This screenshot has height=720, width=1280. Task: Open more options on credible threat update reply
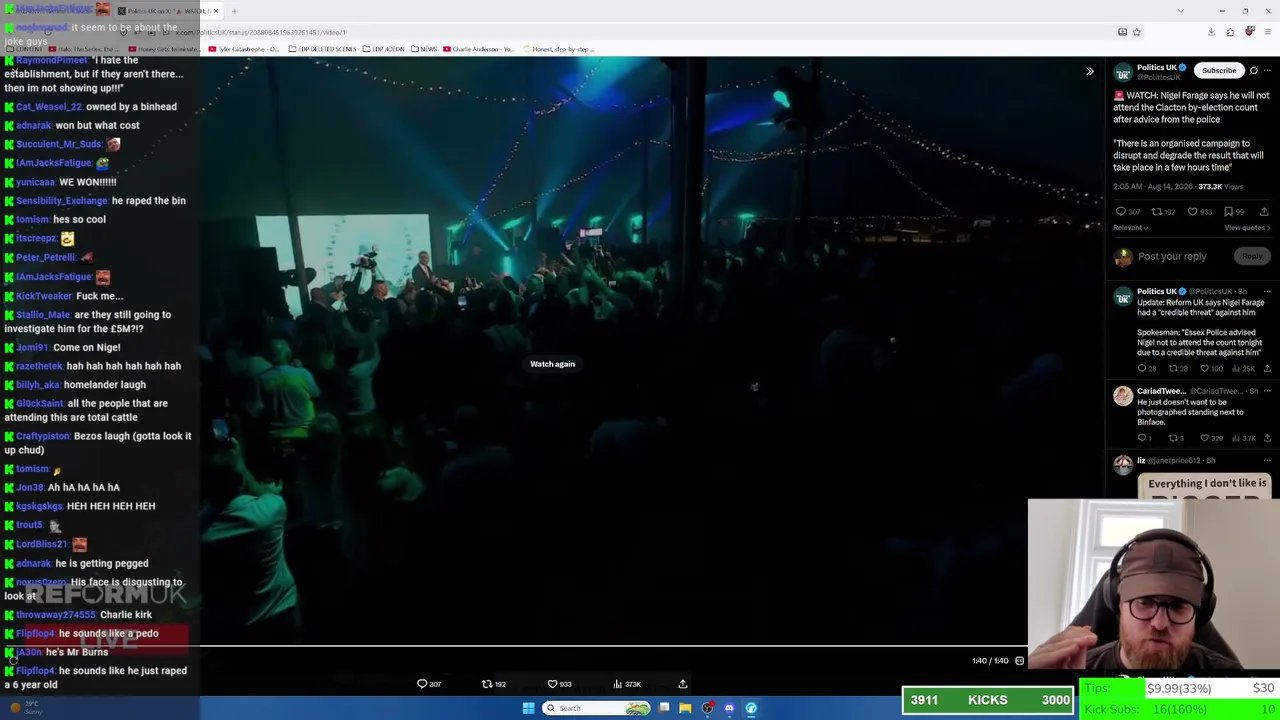(x=1267, y=292)
